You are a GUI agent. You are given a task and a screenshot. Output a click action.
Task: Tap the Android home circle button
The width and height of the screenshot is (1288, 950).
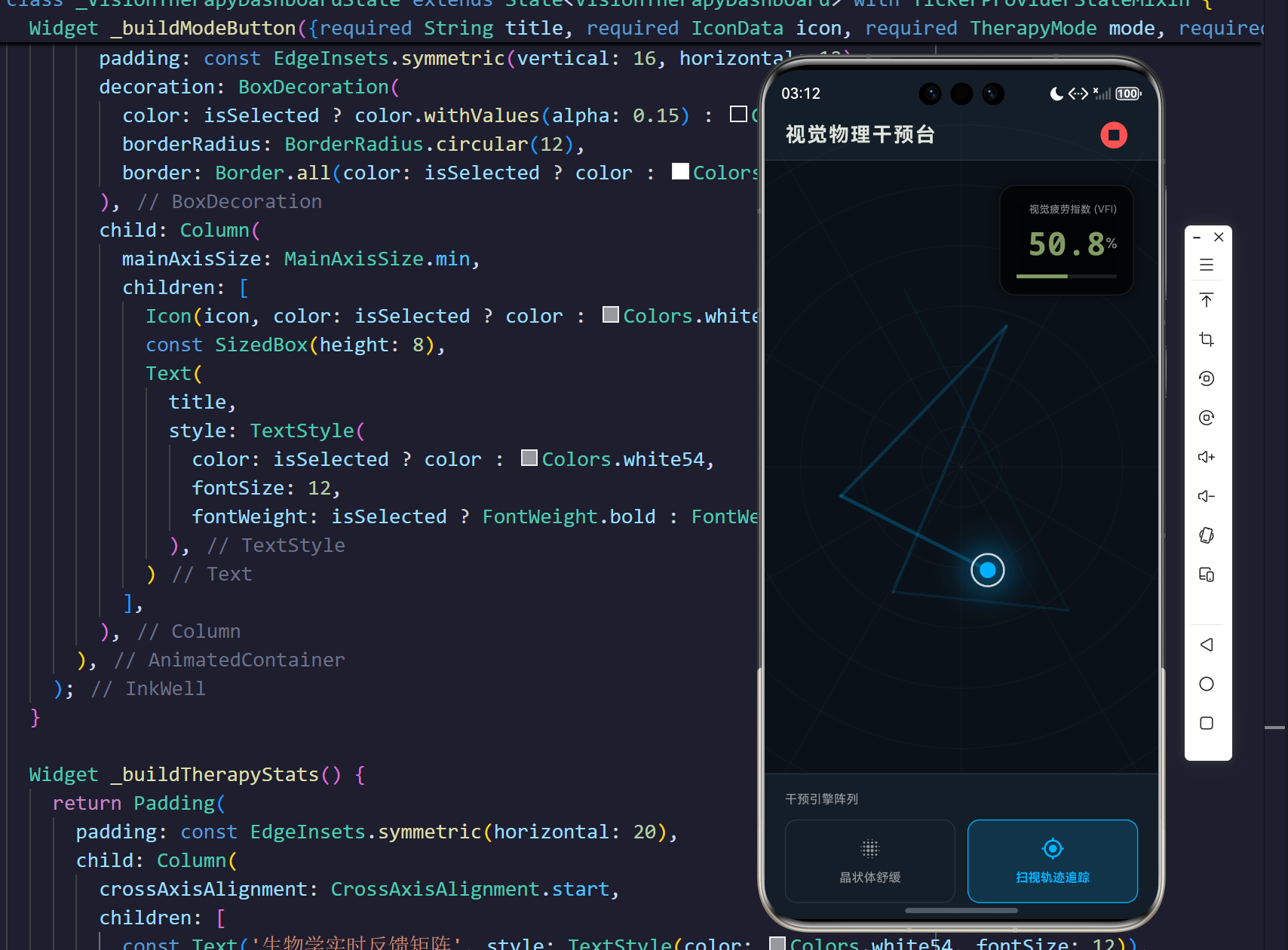(1207, 684)
